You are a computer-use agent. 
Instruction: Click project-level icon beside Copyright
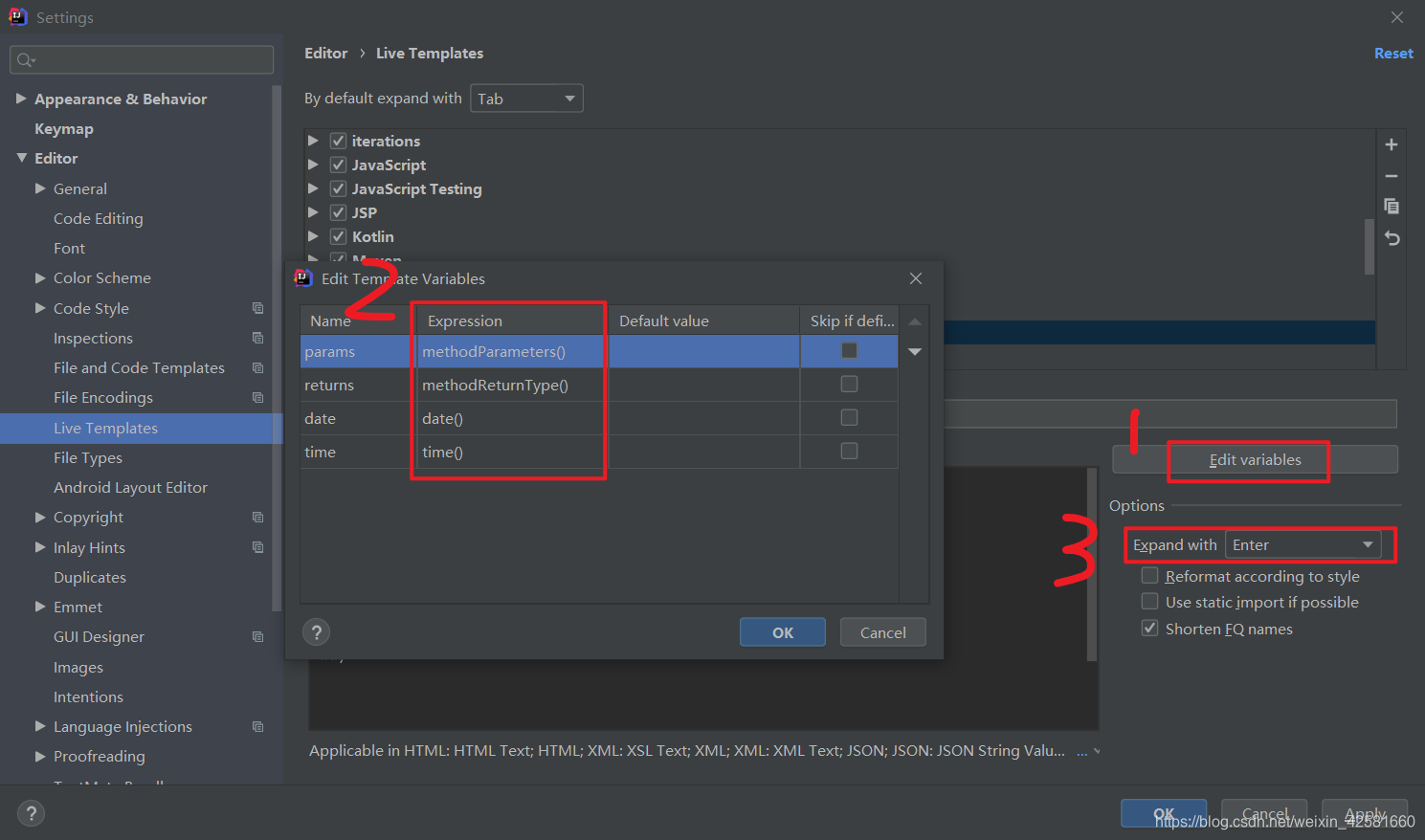pos(257,517)
